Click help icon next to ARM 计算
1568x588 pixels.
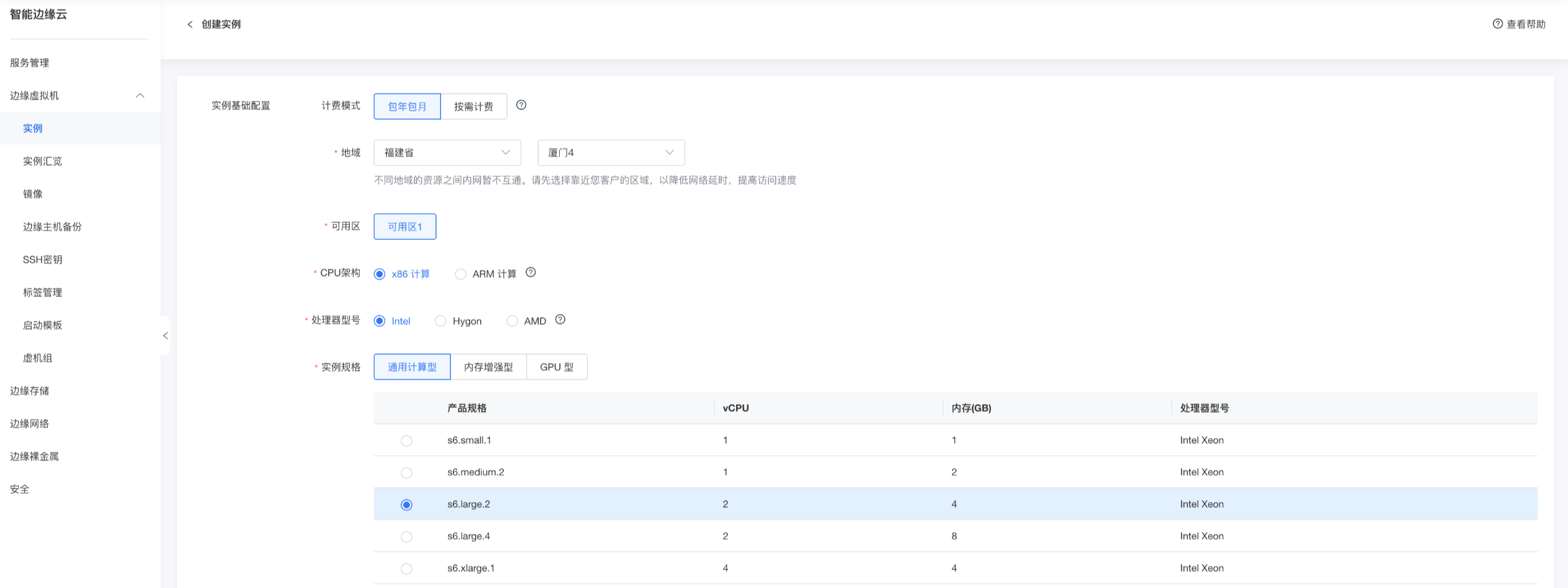531,273
